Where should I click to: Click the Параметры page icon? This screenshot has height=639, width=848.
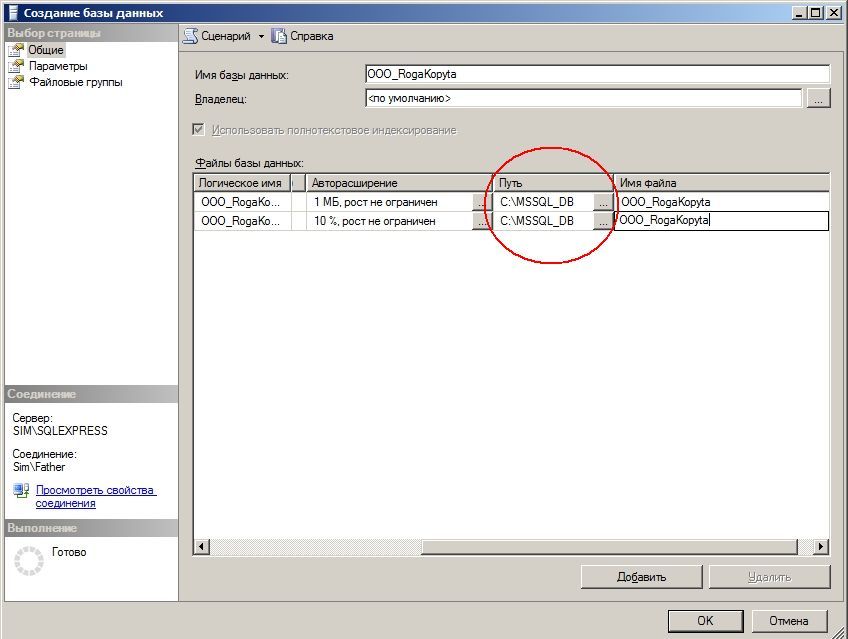[16, 66]
